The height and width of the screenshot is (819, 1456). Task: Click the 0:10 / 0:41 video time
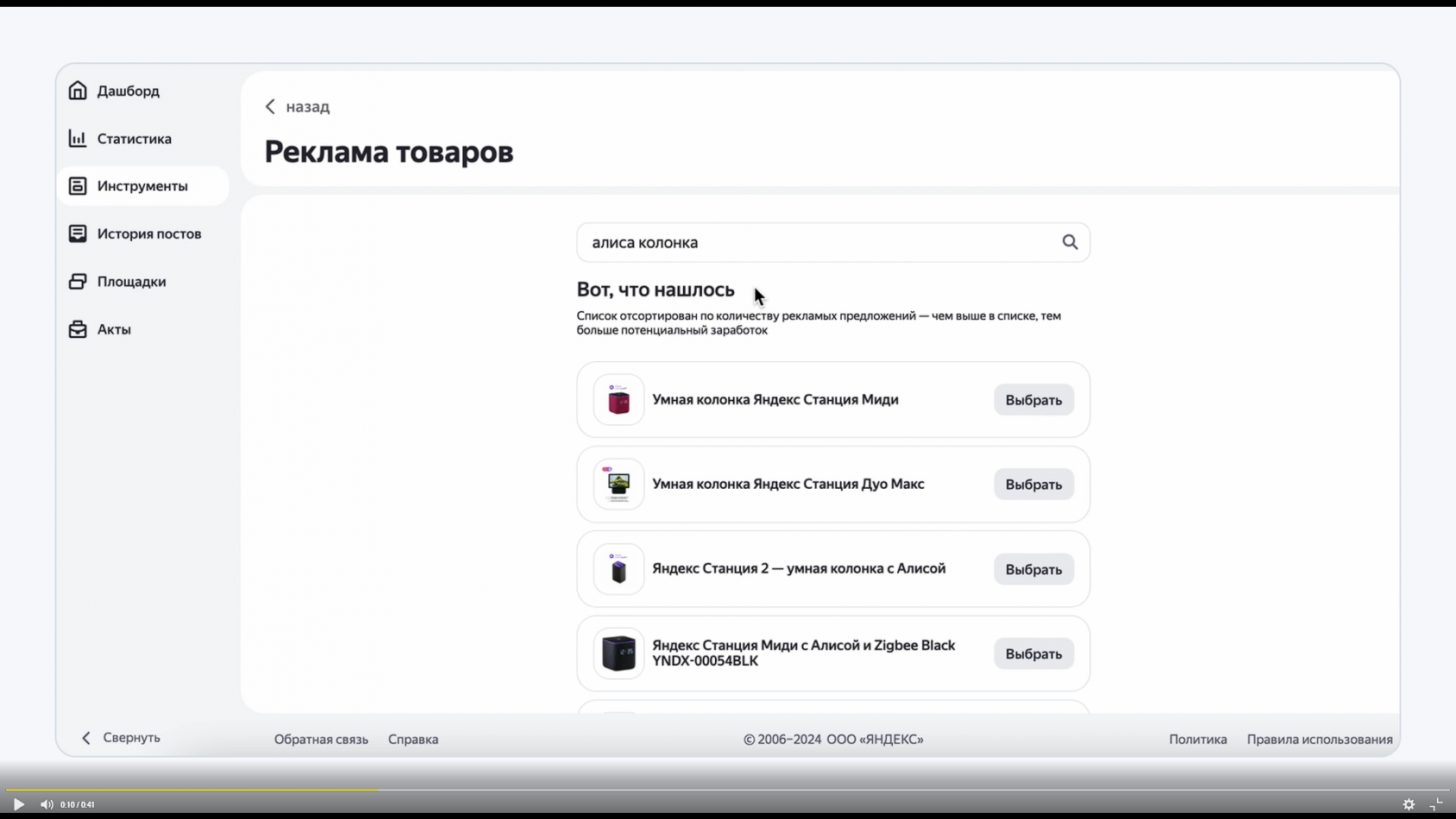78,805
